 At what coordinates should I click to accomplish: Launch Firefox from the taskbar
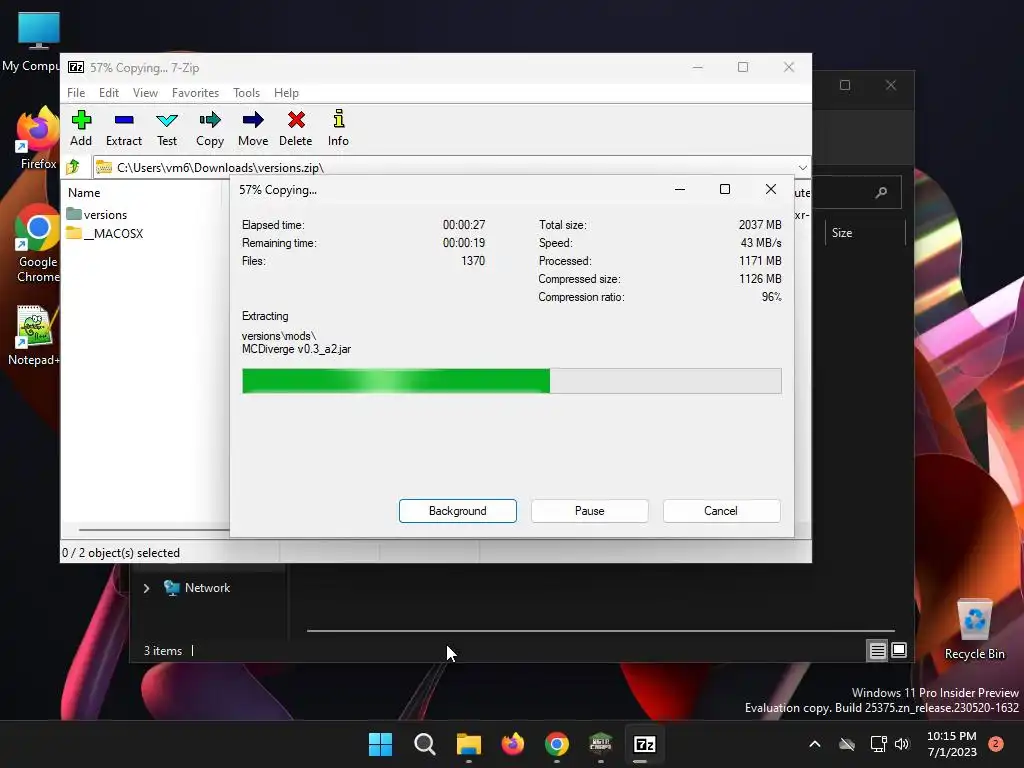click(x=513, y=744)
